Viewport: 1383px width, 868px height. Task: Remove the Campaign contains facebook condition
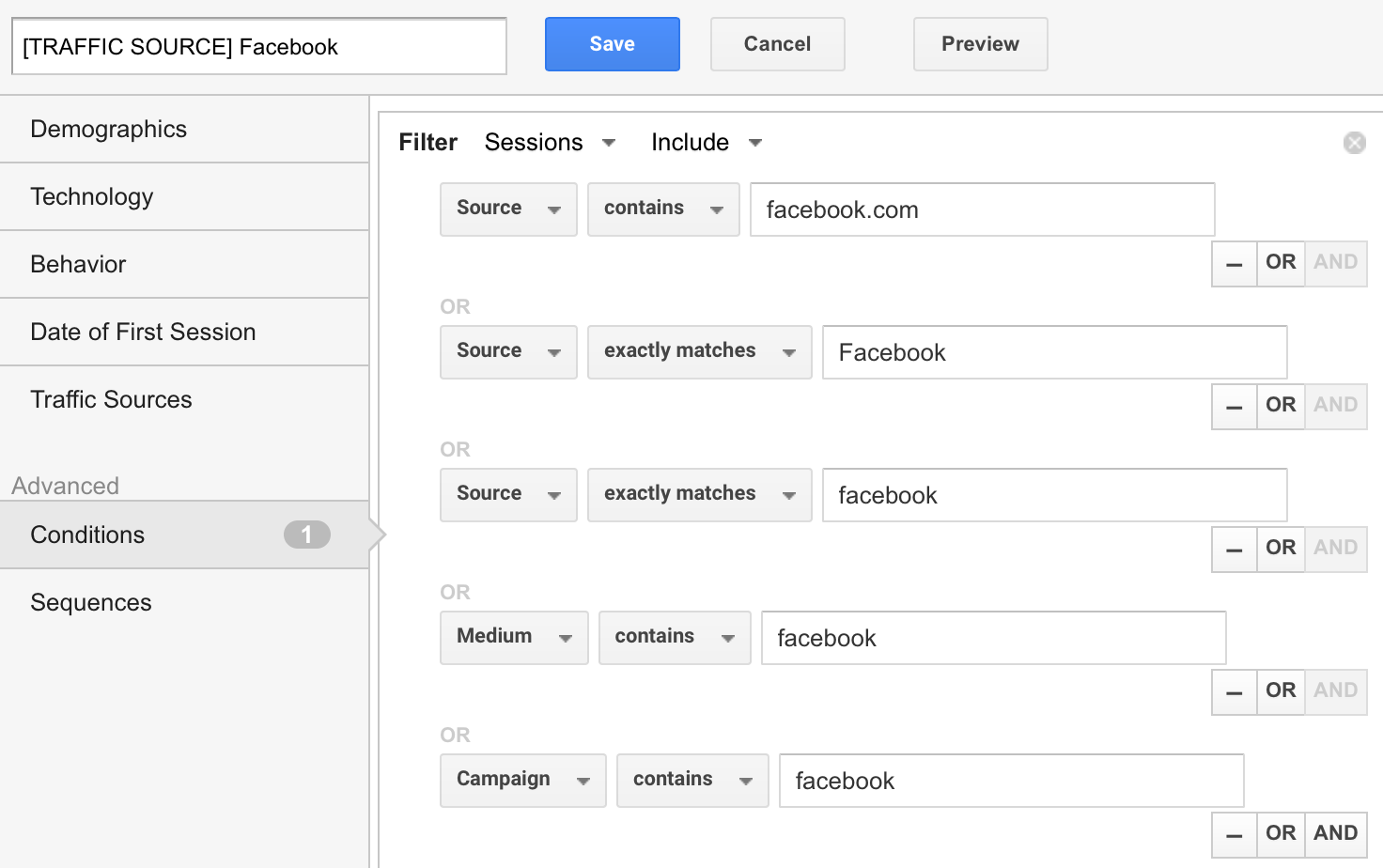click(x=1235, y=835)
